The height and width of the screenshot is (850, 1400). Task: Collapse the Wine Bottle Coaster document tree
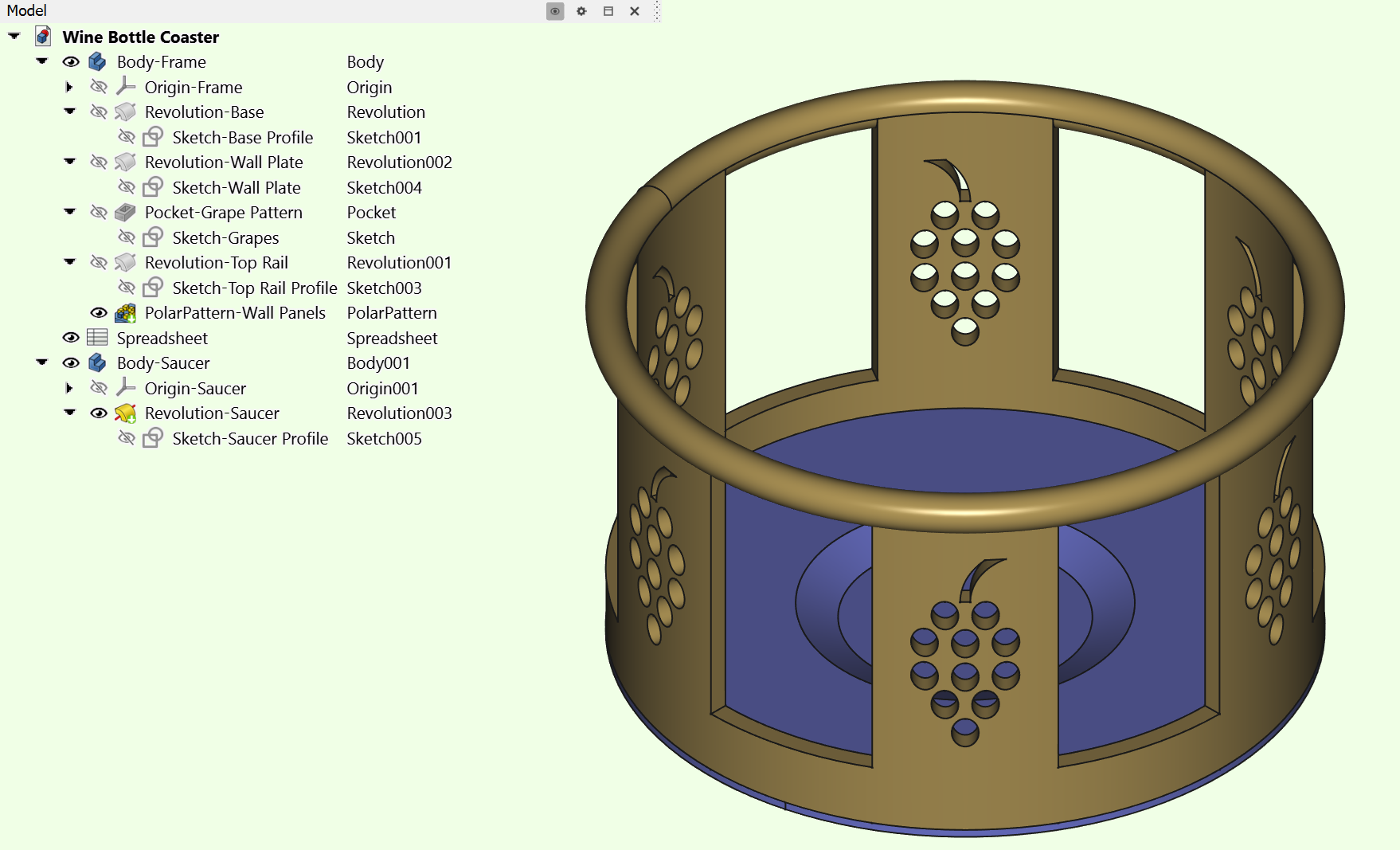14,36
